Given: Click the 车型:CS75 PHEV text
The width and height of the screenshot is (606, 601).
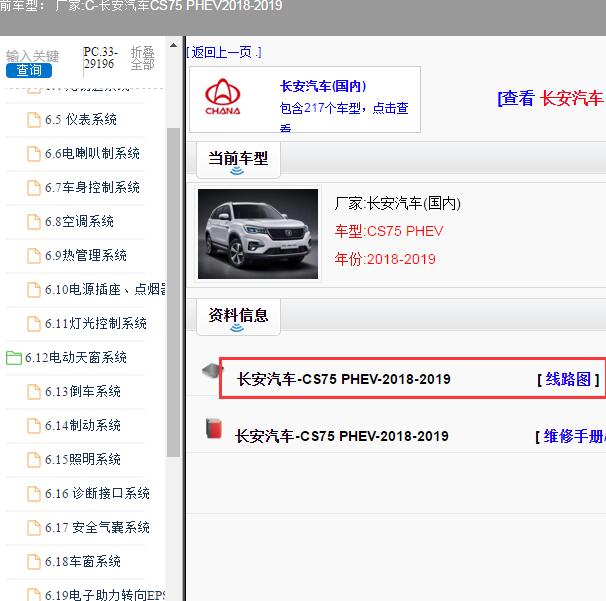Looking at the screenshot, I should [x=389, y=231].
